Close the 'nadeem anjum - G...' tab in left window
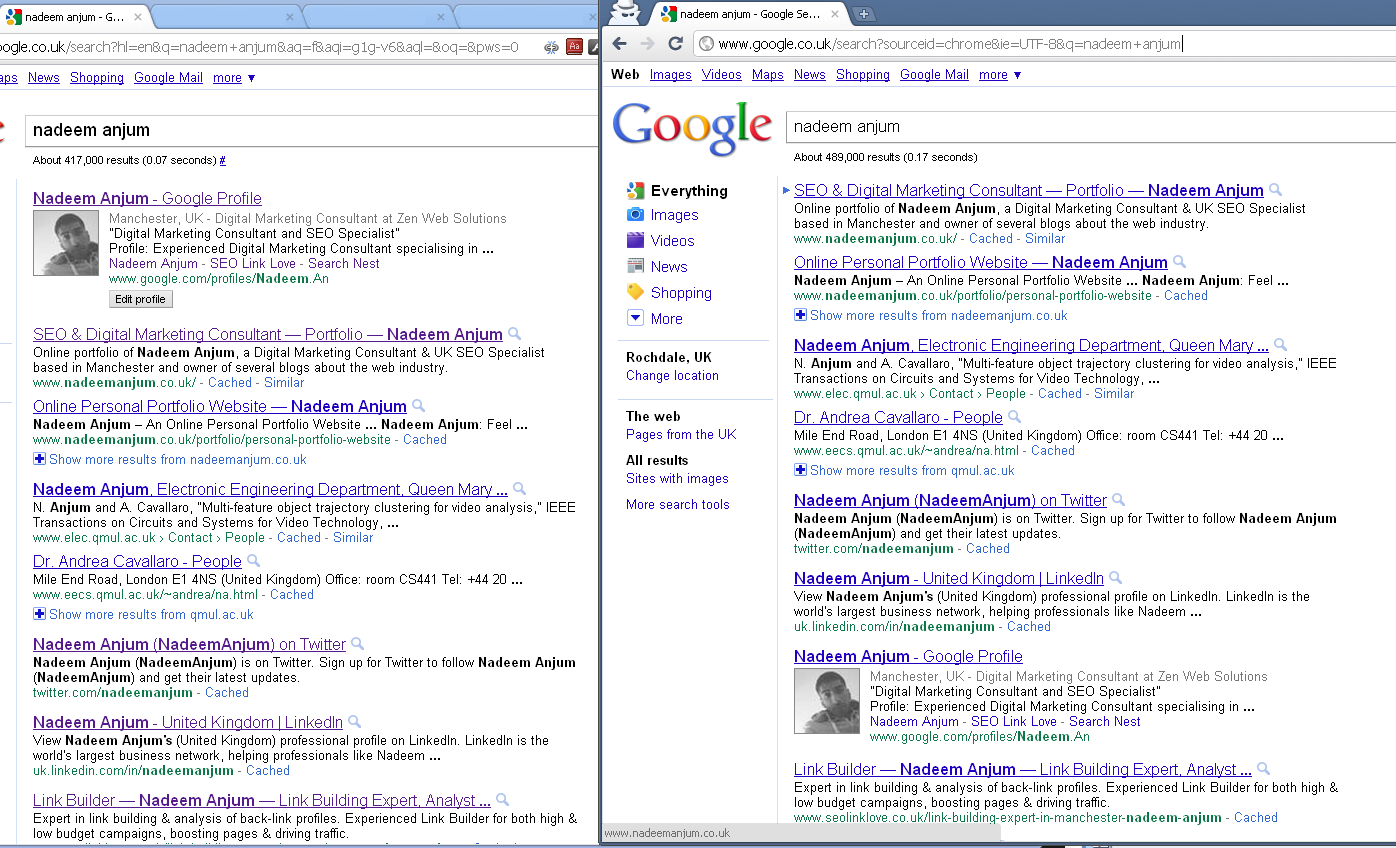This screenshot has height=848, width=1396. point(139,17)
